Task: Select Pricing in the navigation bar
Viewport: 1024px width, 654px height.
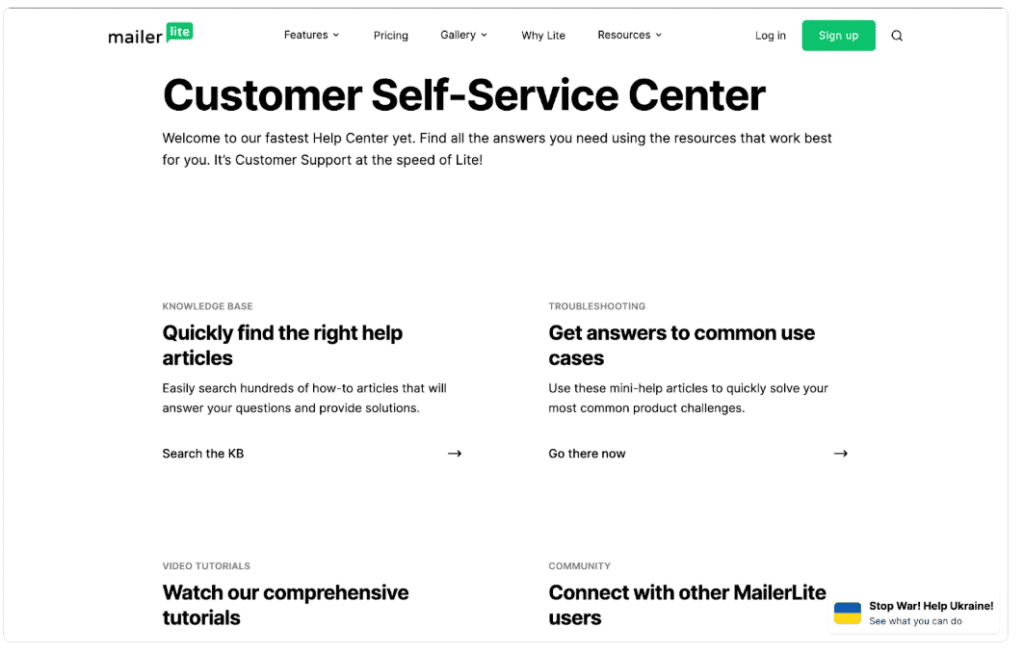Action: (x=390, y=35)
